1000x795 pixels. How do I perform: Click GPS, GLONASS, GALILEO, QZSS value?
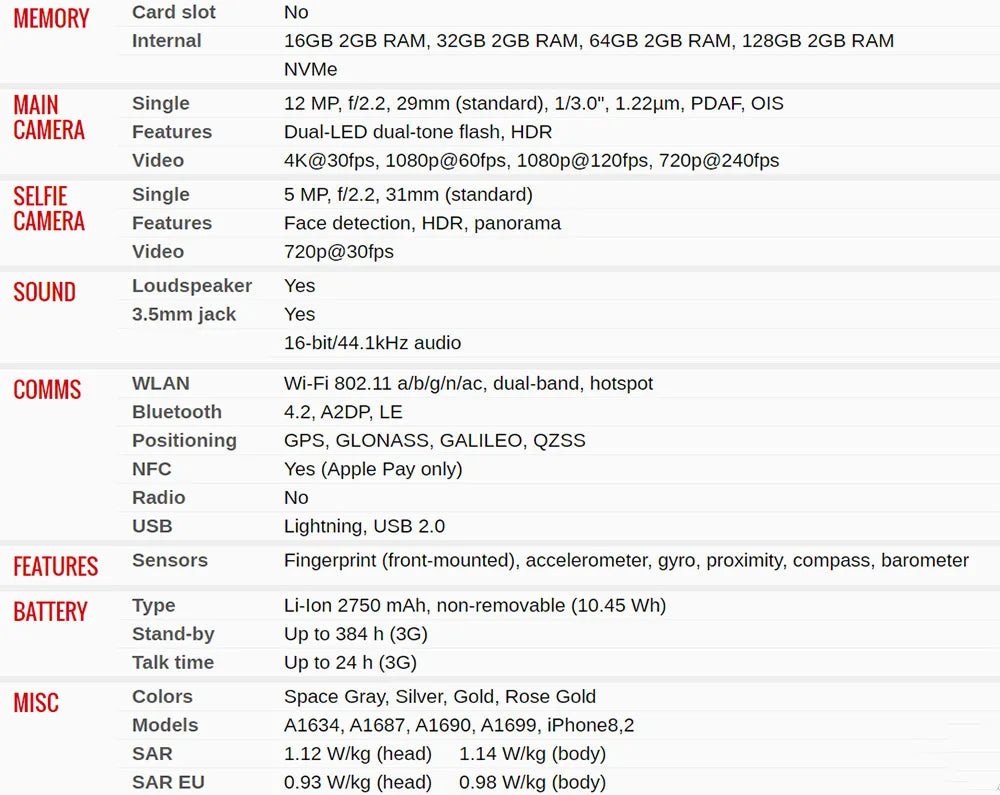(x=434, y=441)
